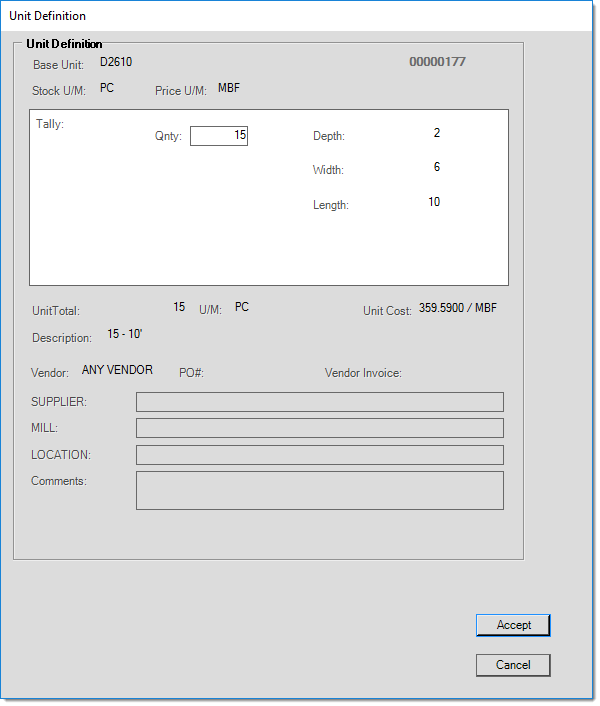Select the Base Unit value D2610
Image resolution: width=600 pixels, height=706 pixels.
116,62
